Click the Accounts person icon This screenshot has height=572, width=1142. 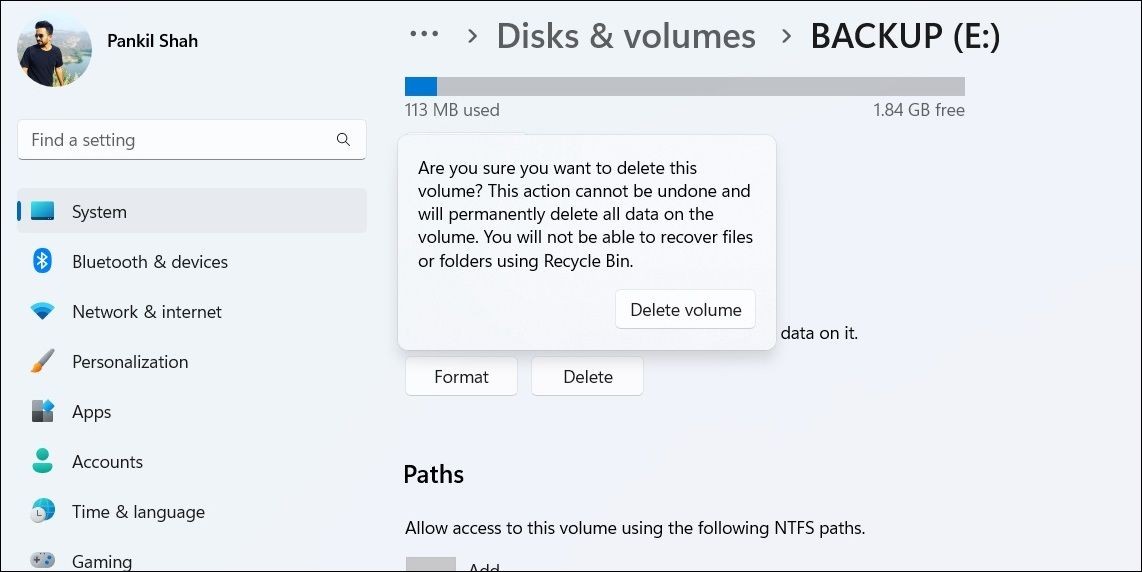click(42, 461)
